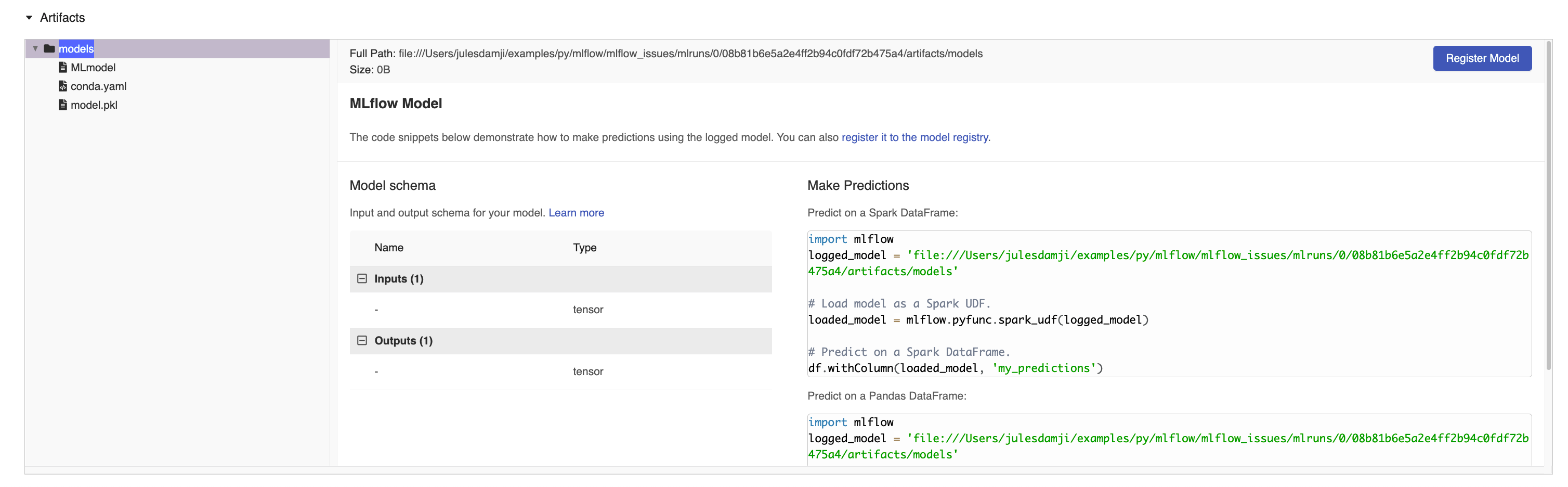This screenshot has width=1568, height=487.
Task: Click the model.pkl file icon
Action: tap(63, 105)
